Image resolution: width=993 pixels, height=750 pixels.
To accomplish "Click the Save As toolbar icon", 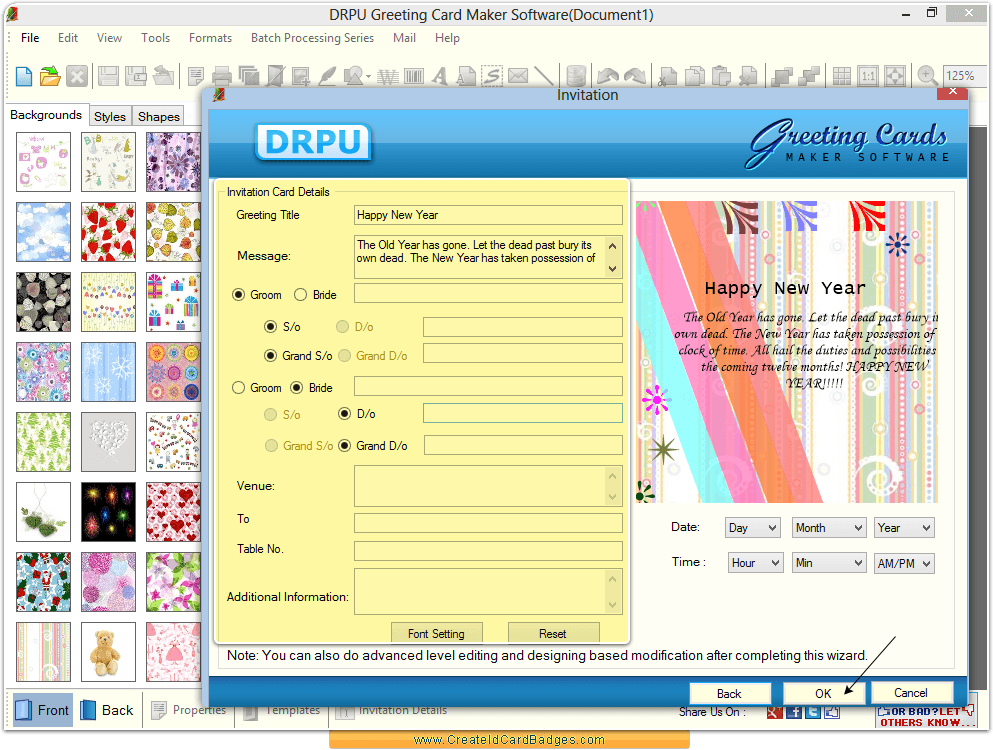I will [136, 76].
